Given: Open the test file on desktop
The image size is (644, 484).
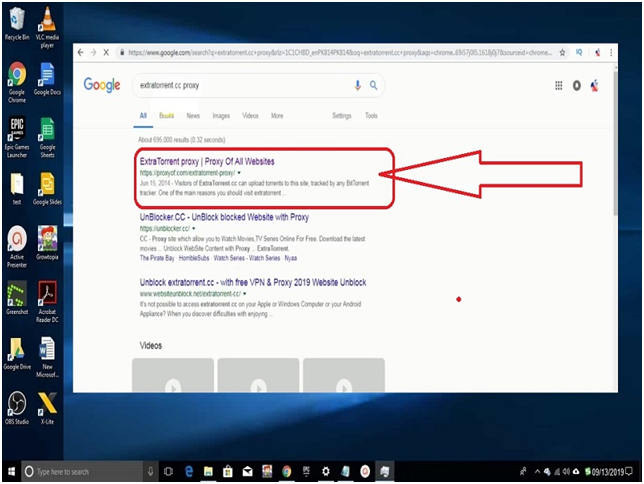Looking at the screenshot, I should pyautogui.click(x=17, y=189).
